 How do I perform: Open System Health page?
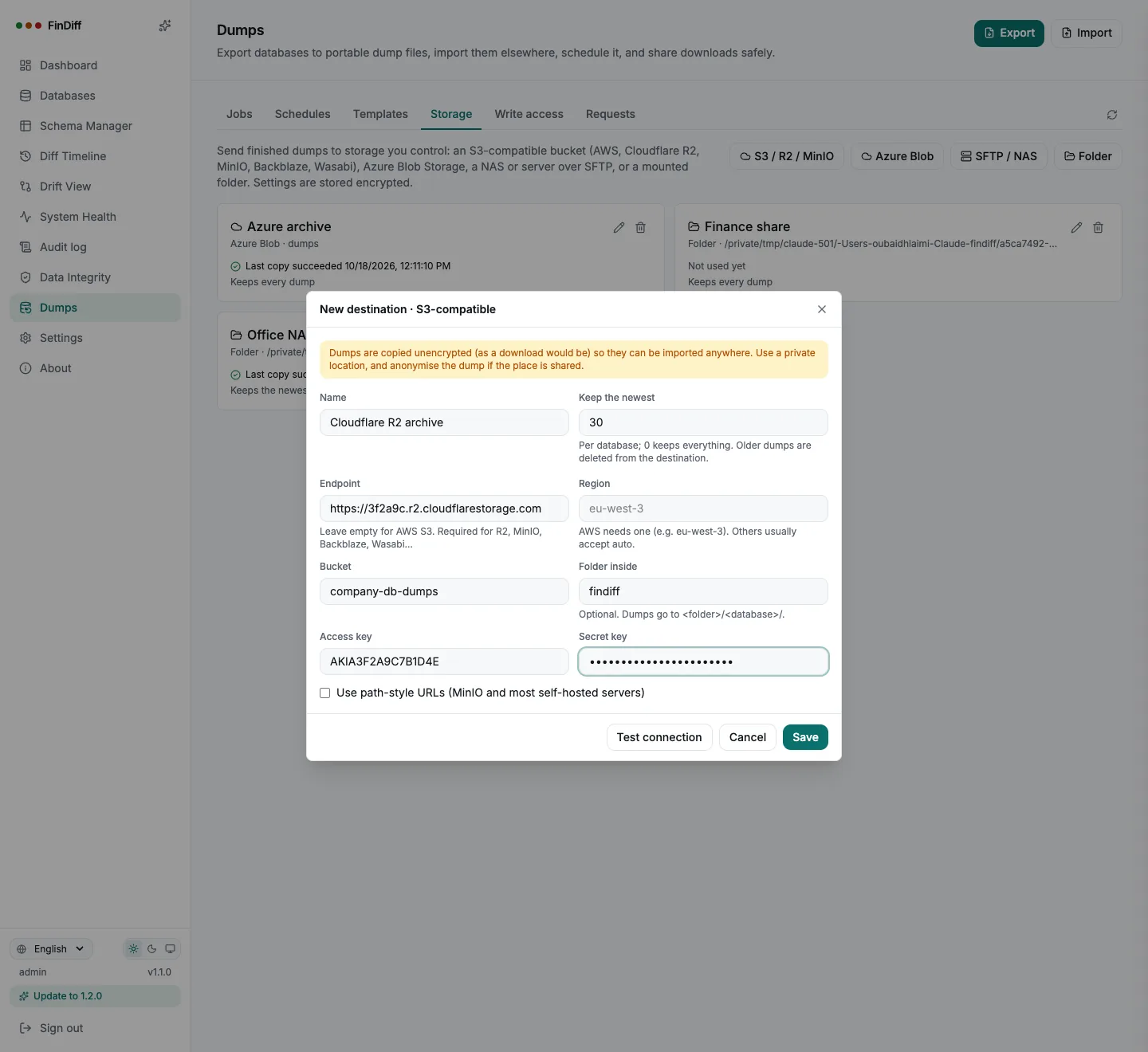coord(95,217)
